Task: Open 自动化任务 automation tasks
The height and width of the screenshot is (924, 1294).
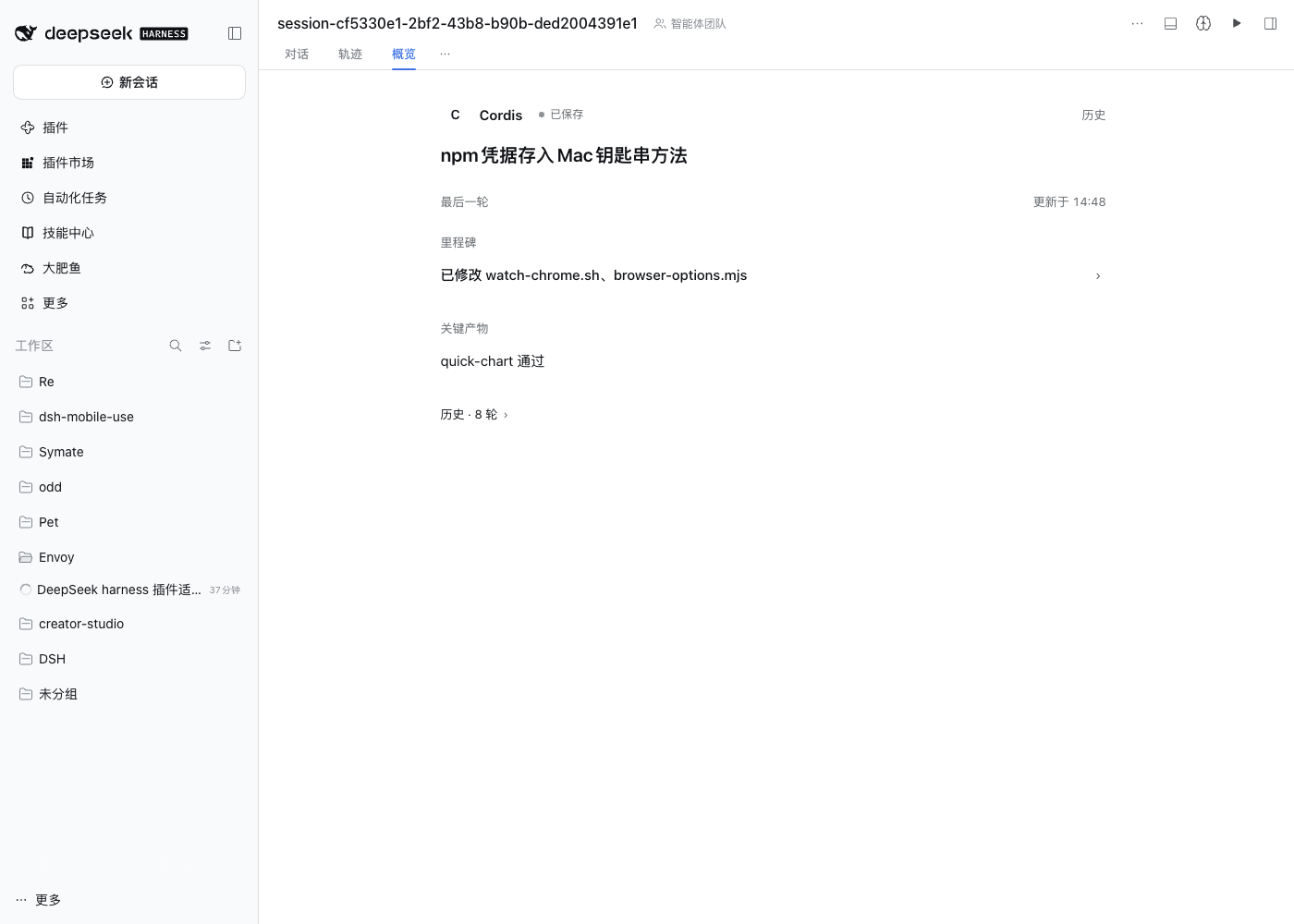Action: 129,198
